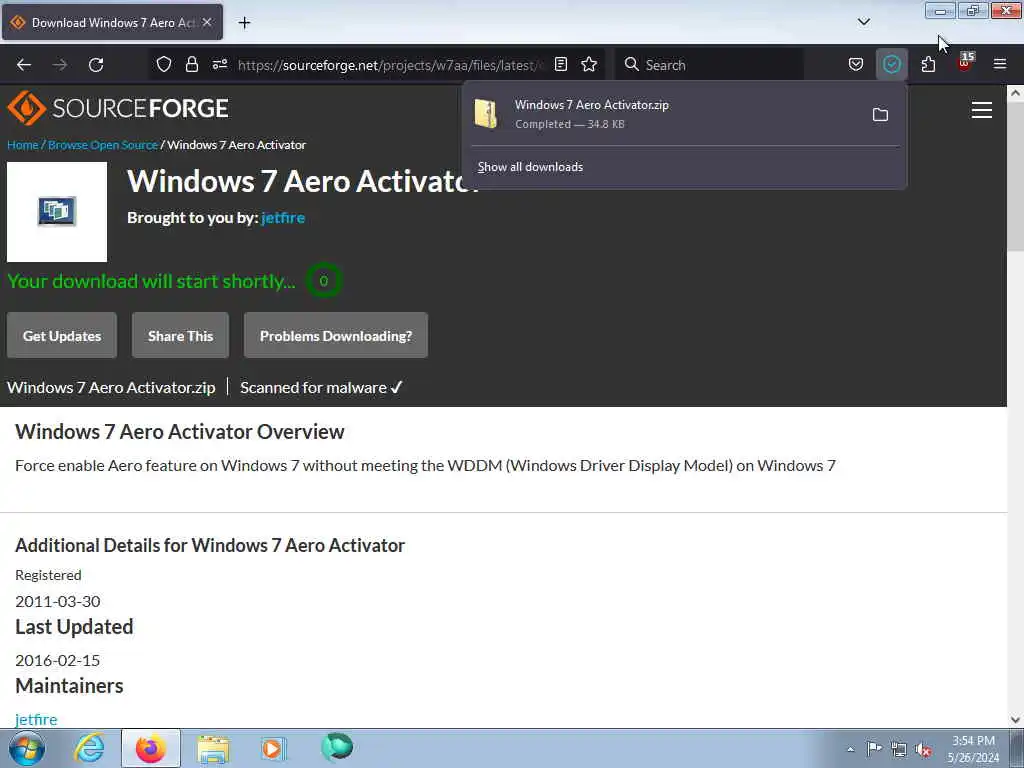Open the site permissions icon in address bar

(219, 64)
